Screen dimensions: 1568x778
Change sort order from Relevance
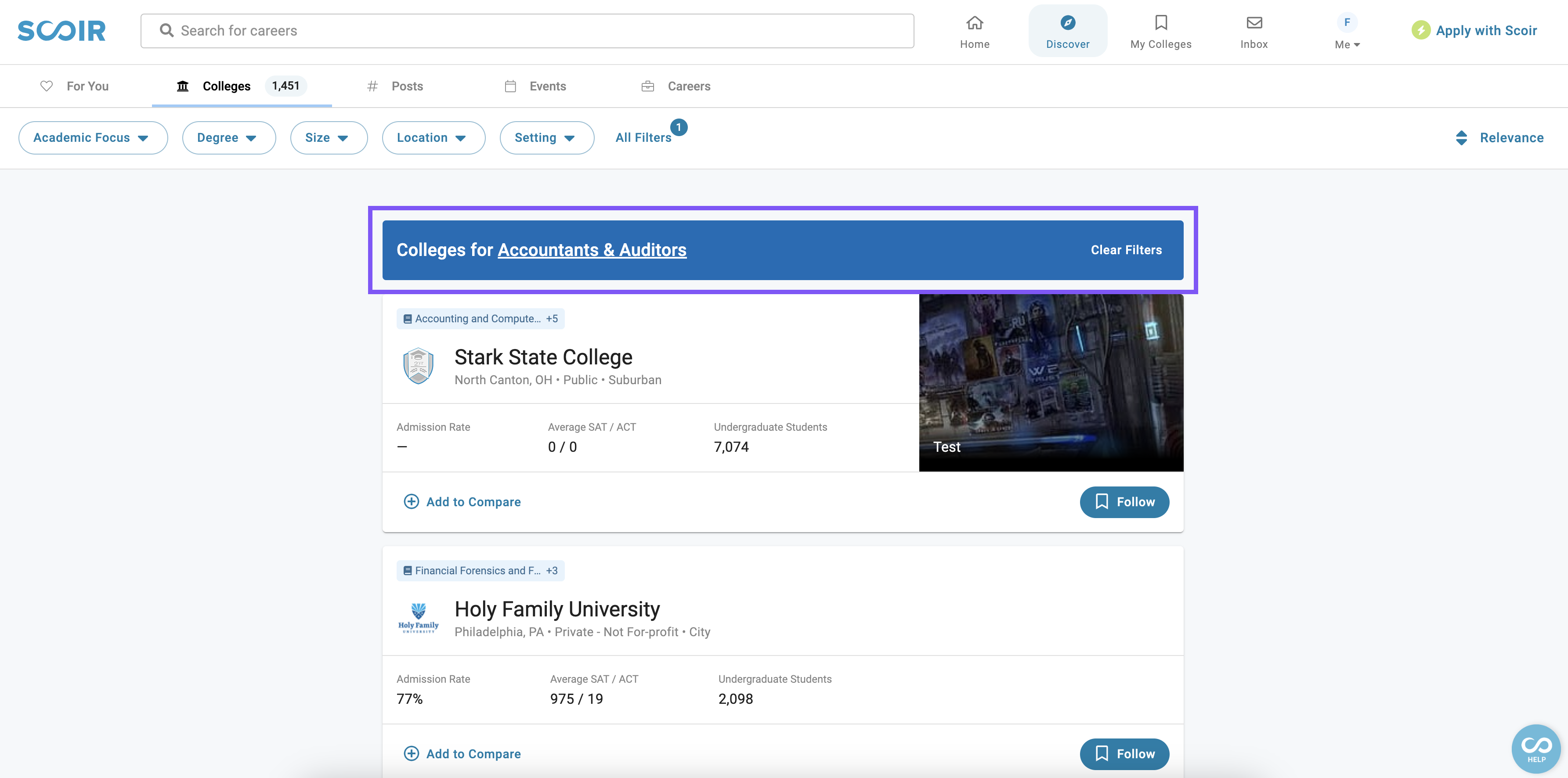point(1499,137)
